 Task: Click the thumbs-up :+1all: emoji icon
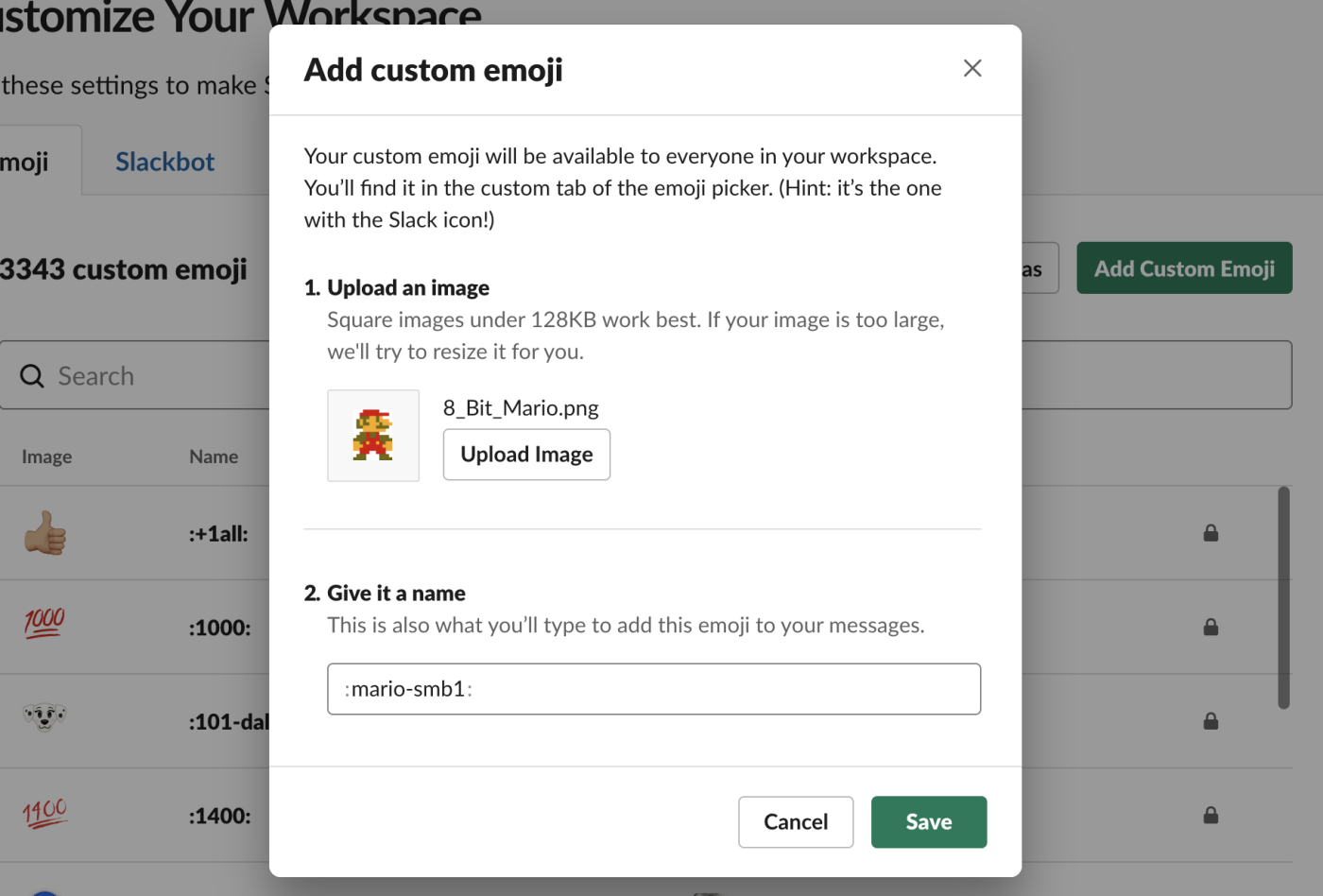pyautogui.click(x=43, y=532)
